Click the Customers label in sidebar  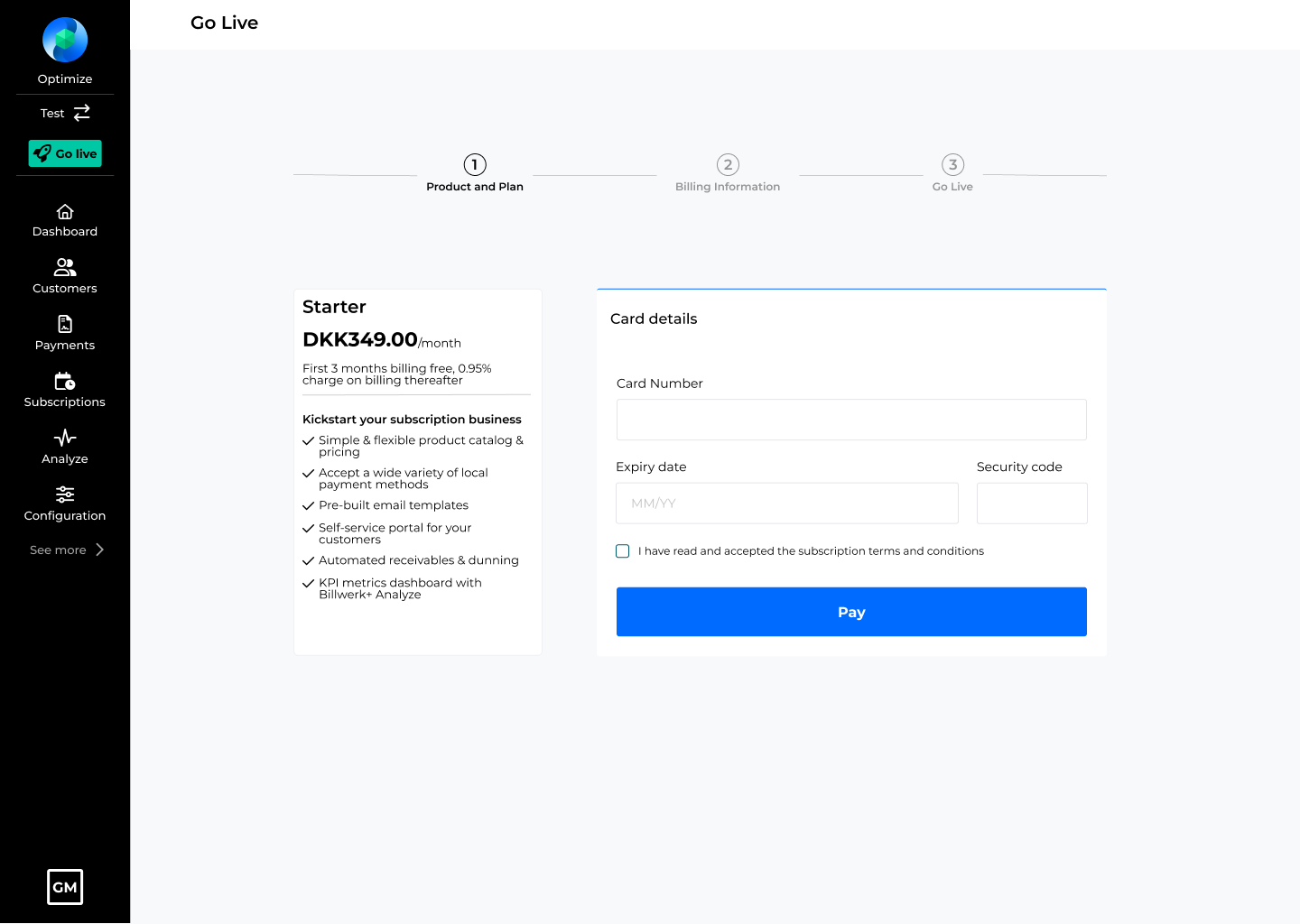[65, 289]
